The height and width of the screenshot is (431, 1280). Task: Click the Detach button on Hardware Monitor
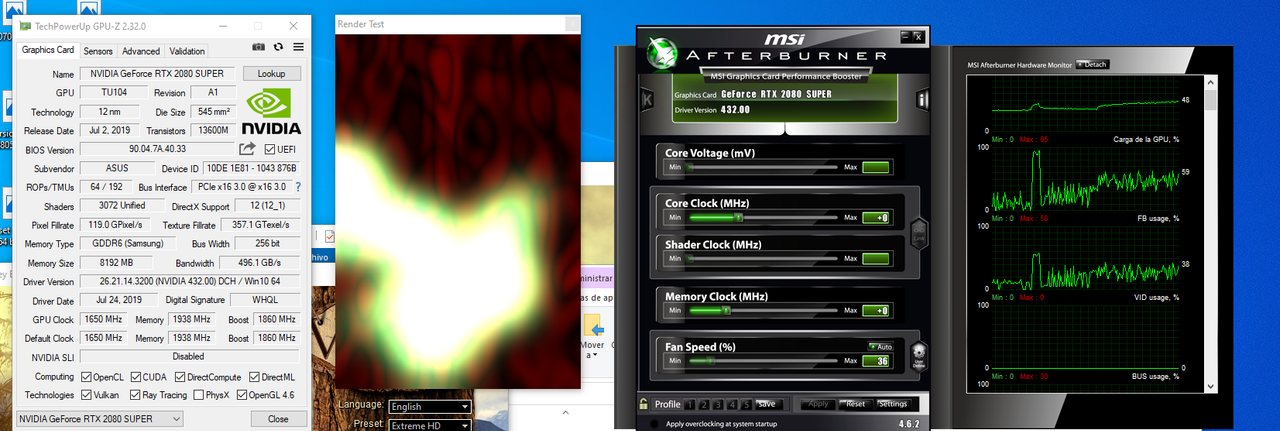coord(1092,64)
